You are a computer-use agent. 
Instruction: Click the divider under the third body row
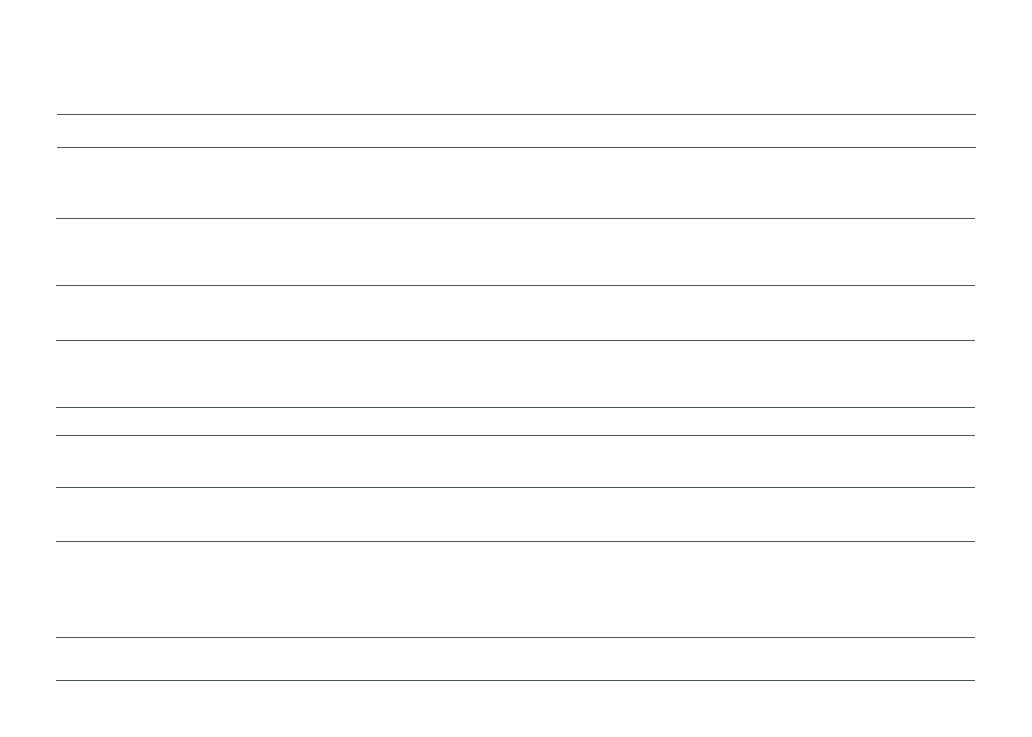(516, 341)
